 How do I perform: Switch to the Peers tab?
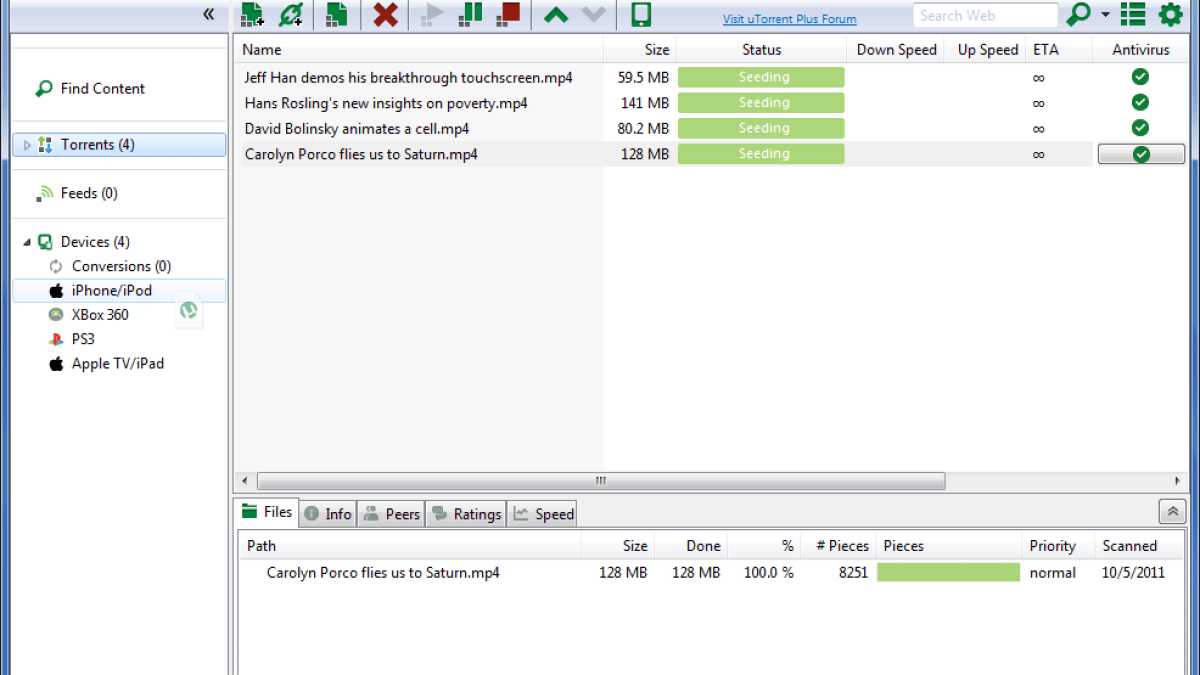click(x=390, y=514)
